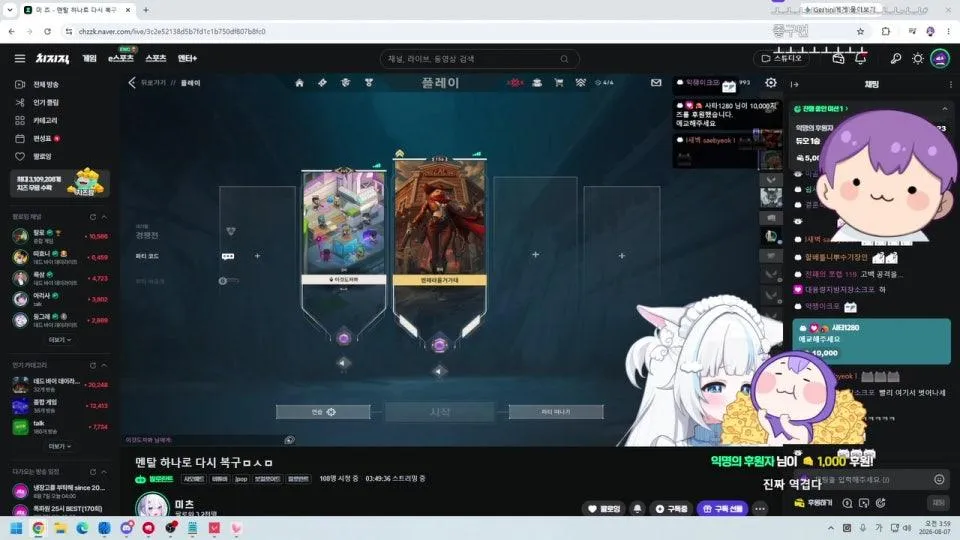960x540 pixels.
Task: Click the home icon in game top bar
Action: [x=299, y=83]
